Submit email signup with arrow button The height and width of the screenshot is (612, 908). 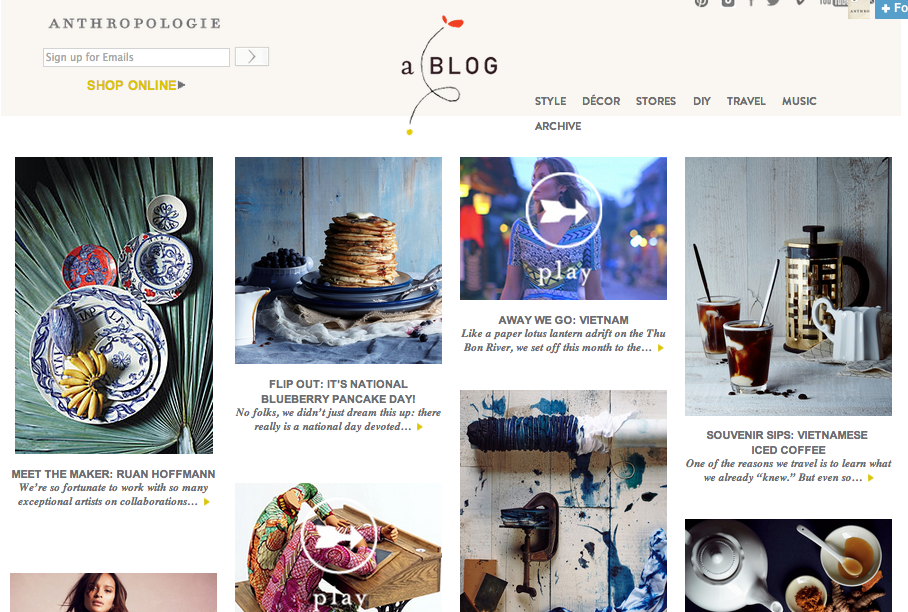(x=252, y=57)
